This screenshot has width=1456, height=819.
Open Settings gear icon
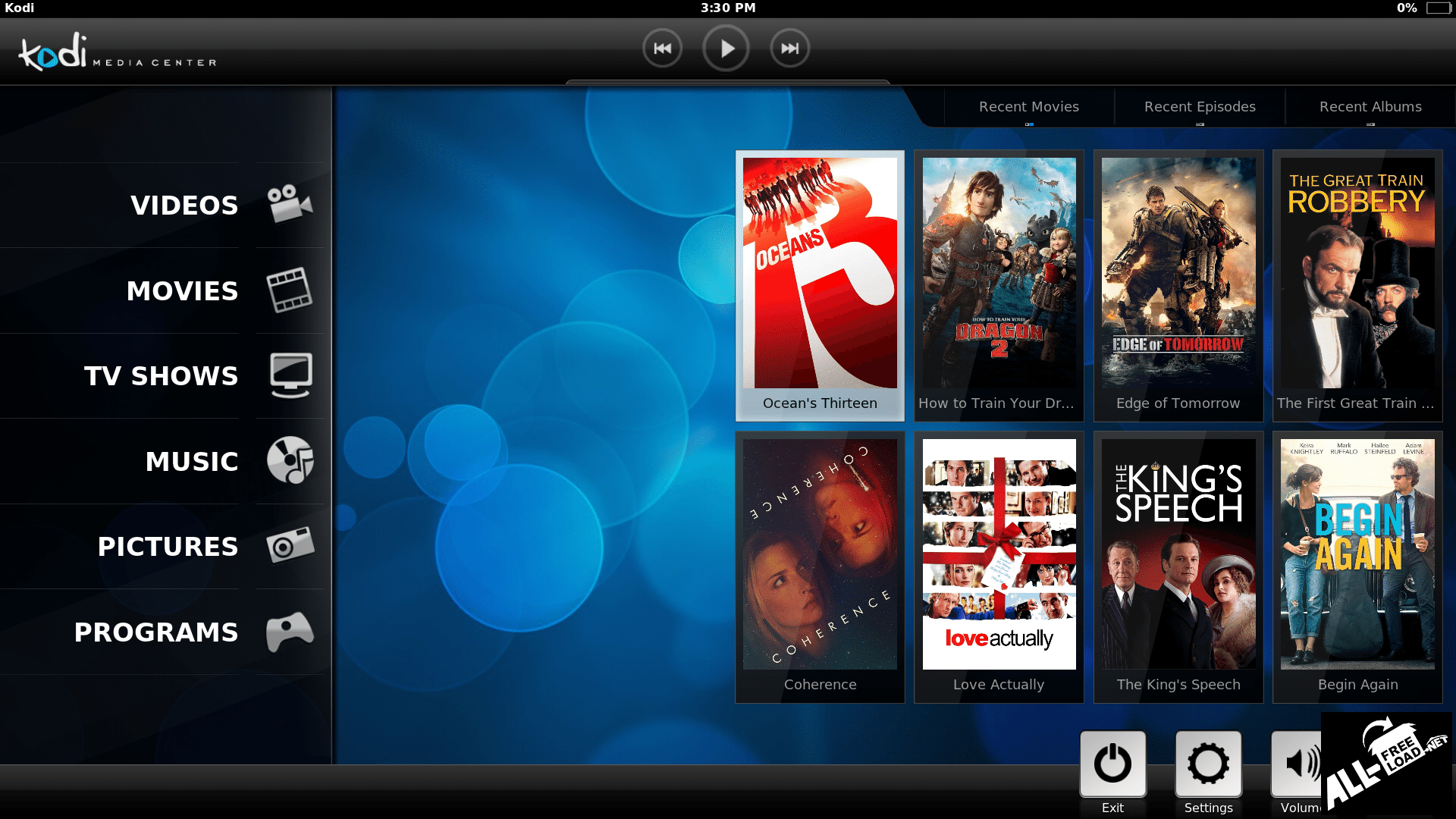[1208, 764]
